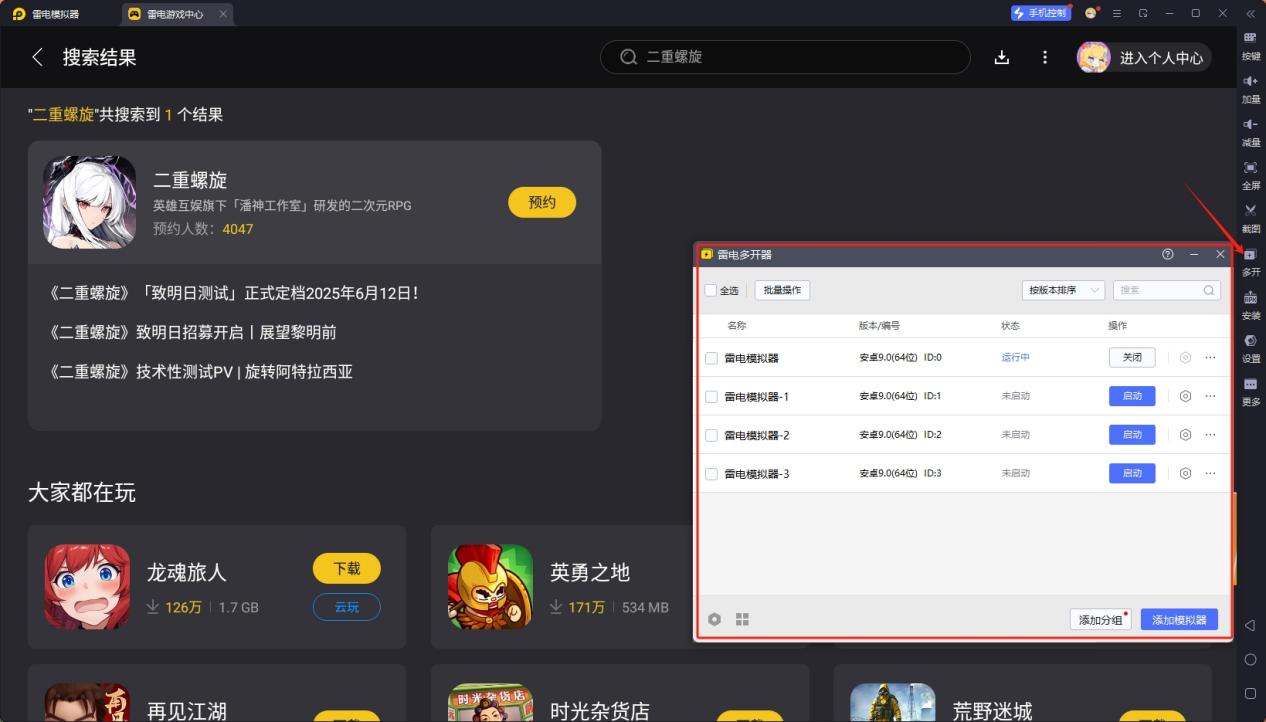1266x722 pixels.
Task: Click 关闭 button for running 雷电模拟器
Action: pos(1132,357)
